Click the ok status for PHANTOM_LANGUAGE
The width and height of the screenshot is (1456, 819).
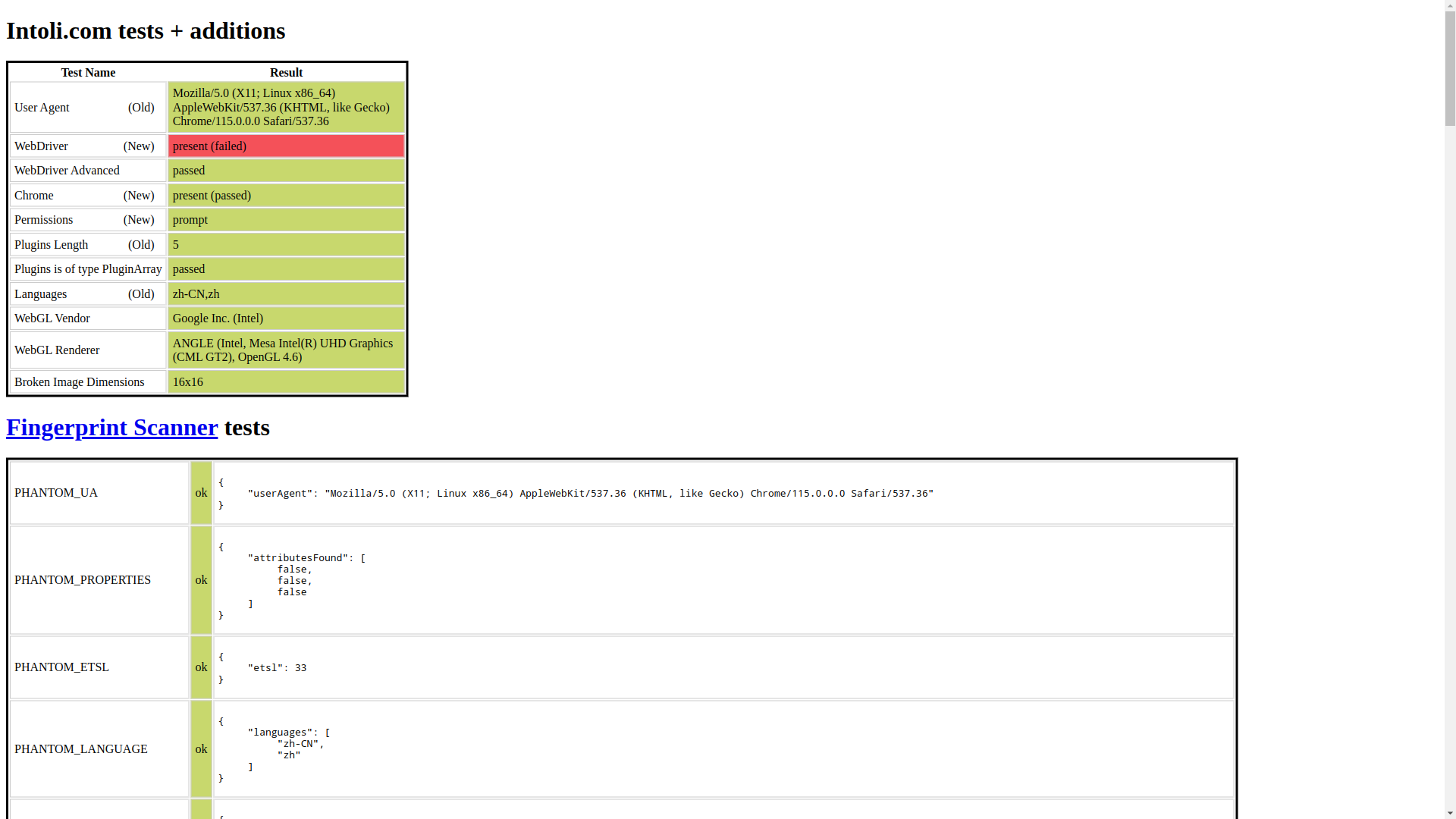coord(201,749)
